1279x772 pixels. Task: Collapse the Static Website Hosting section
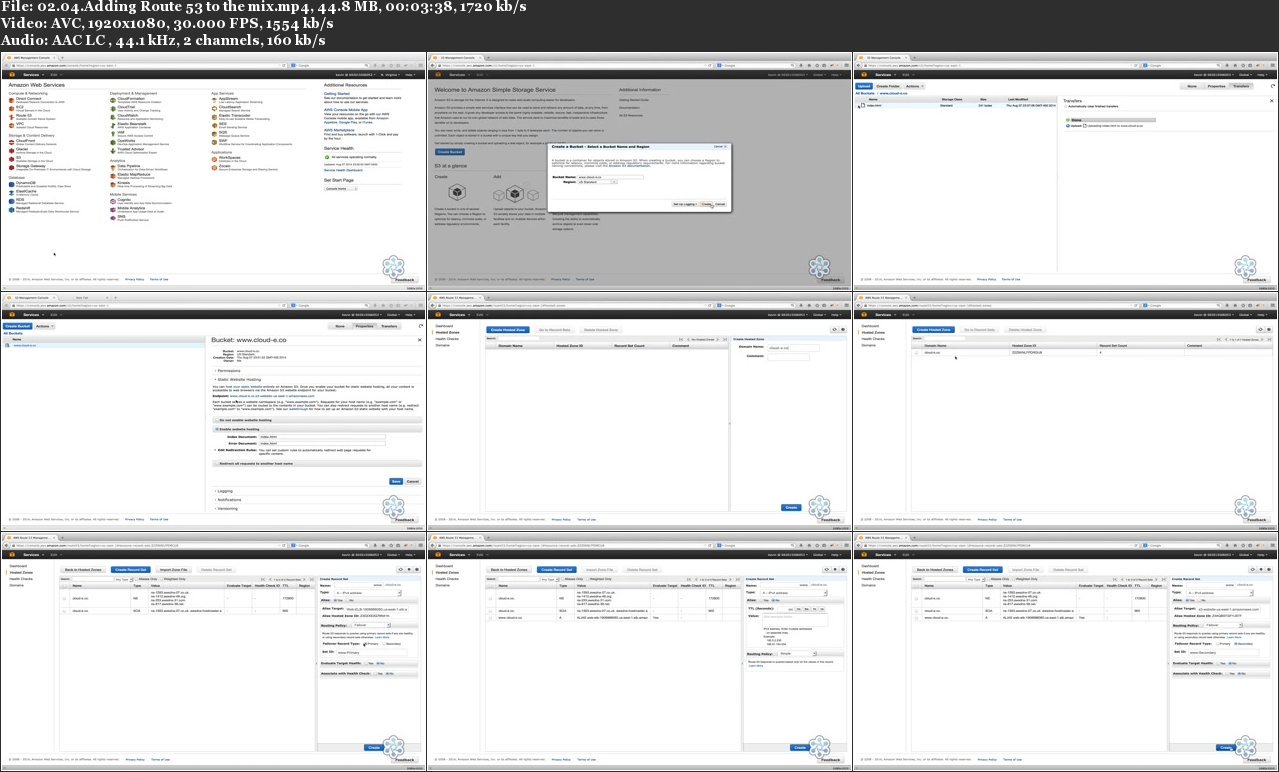(238, 380)
